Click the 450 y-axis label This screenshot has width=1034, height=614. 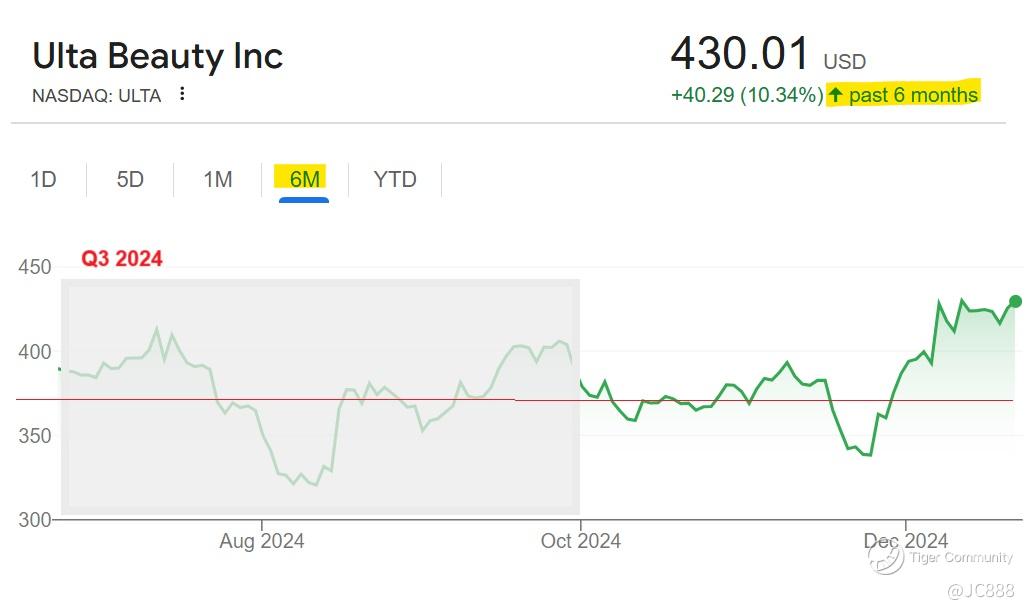pyautogui.click(x=34, y=268)
